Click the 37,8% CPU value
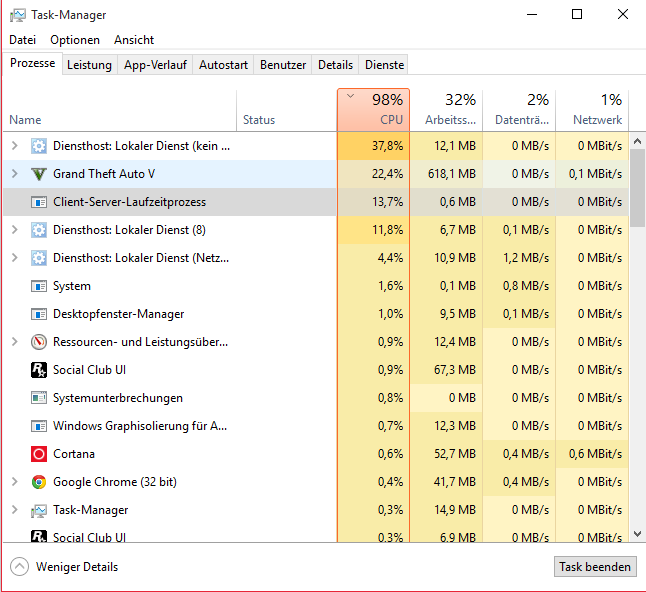 pos(387,146)
